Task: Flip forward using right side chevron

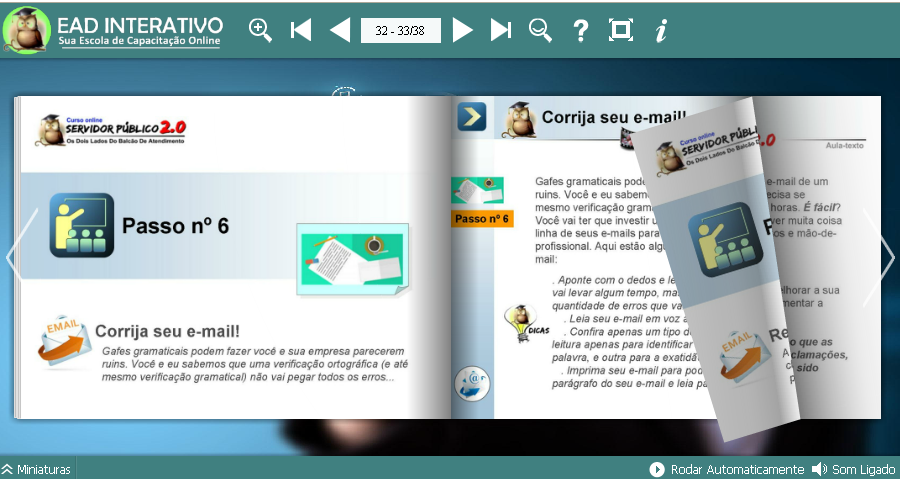Action: (x=879, y=257)
